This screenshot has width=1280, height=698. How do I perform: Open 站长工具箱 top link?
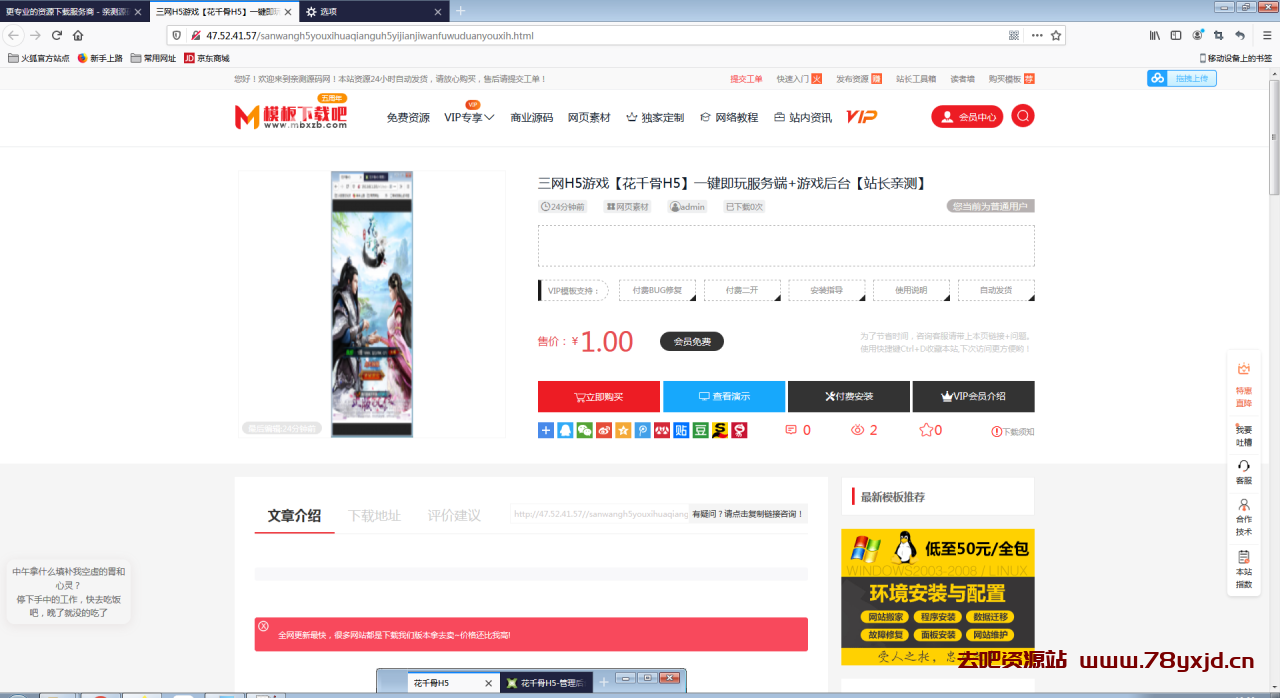coord(916,78)
